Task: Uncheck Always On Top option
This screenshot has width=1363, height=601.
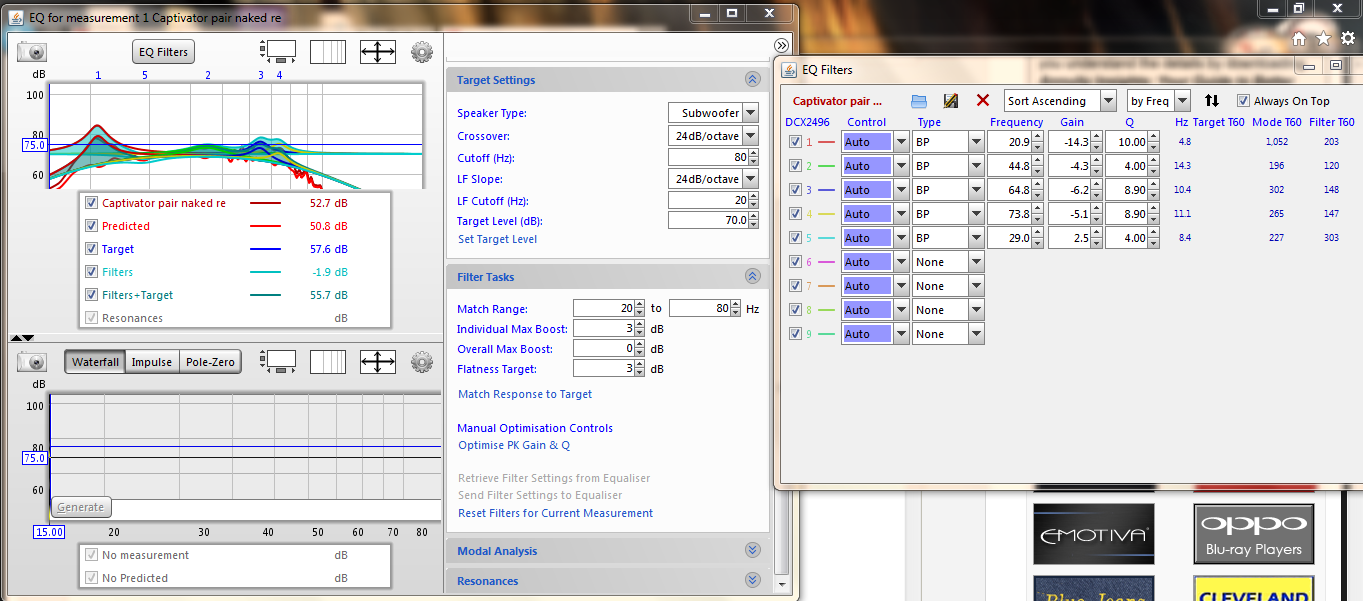Action: pos(1243,101)
